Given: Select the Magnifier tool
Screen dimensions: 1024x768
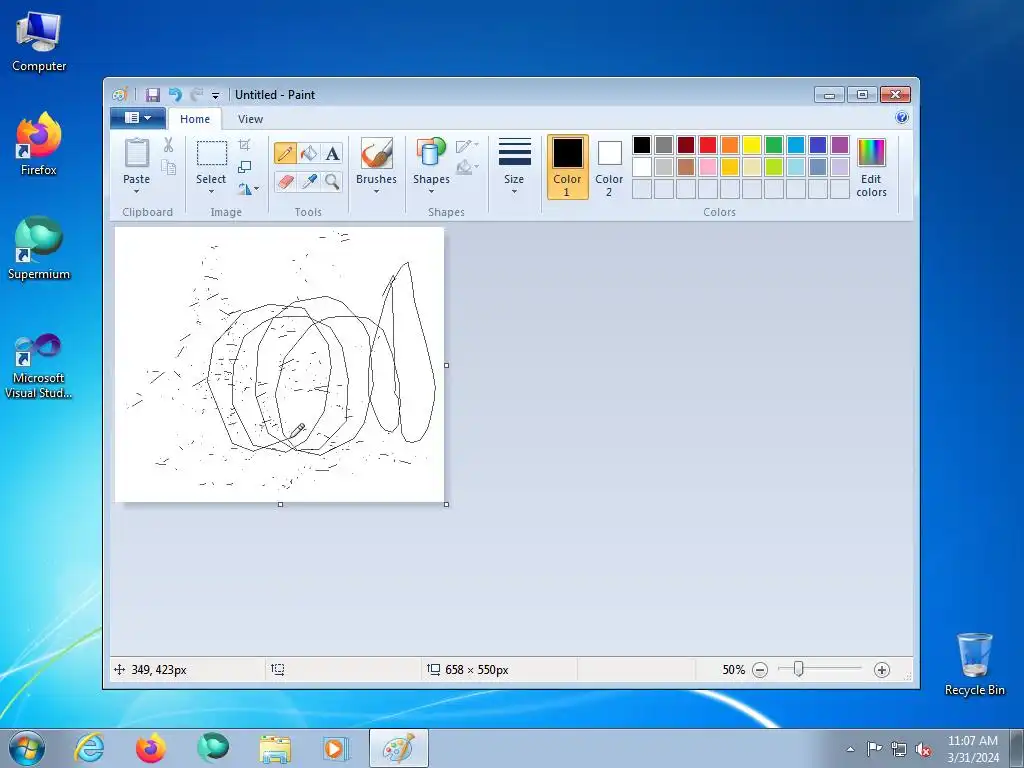Looking at the screenshot, I should point(332,181).
